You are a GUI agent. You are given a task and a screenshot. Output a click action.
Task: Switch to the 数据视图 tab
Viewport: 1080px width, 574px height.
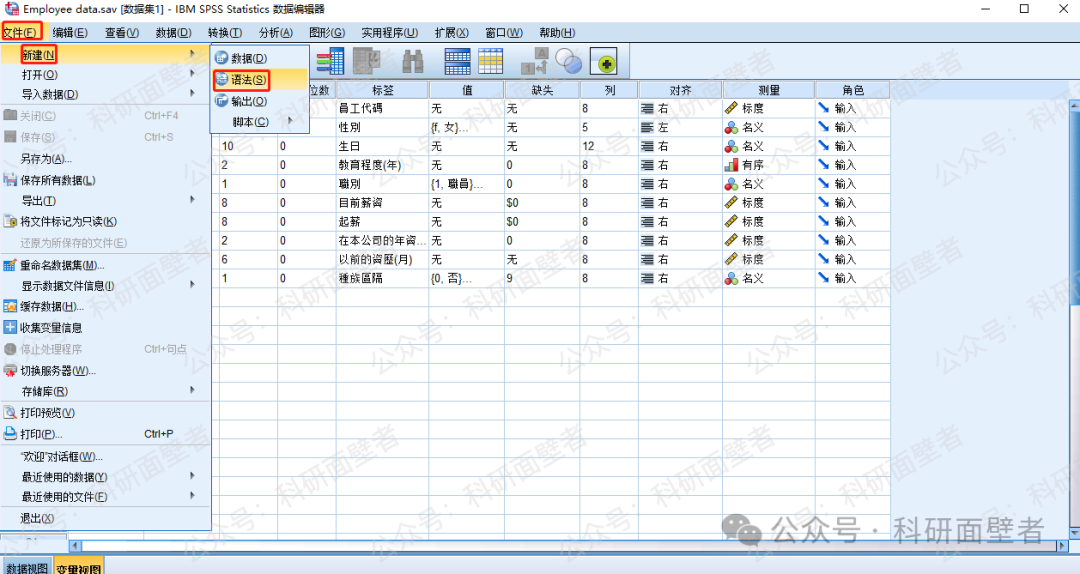coord(27,566)
